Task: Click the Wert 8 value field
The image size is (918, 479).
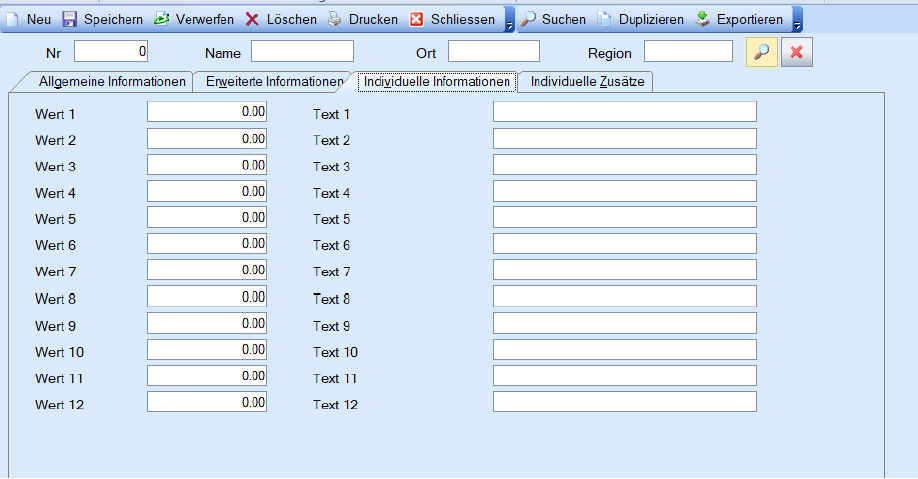Action: click(207, 296)
